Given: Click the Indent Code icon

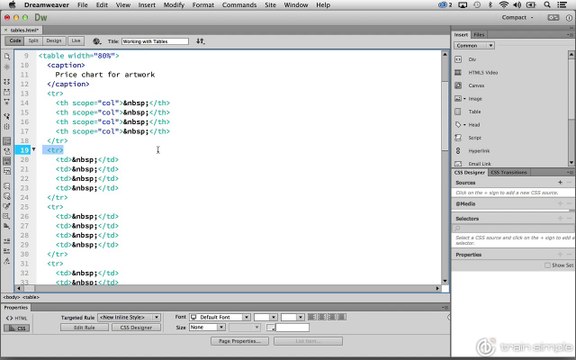Looking at the screenshot, I should point(7,241).
